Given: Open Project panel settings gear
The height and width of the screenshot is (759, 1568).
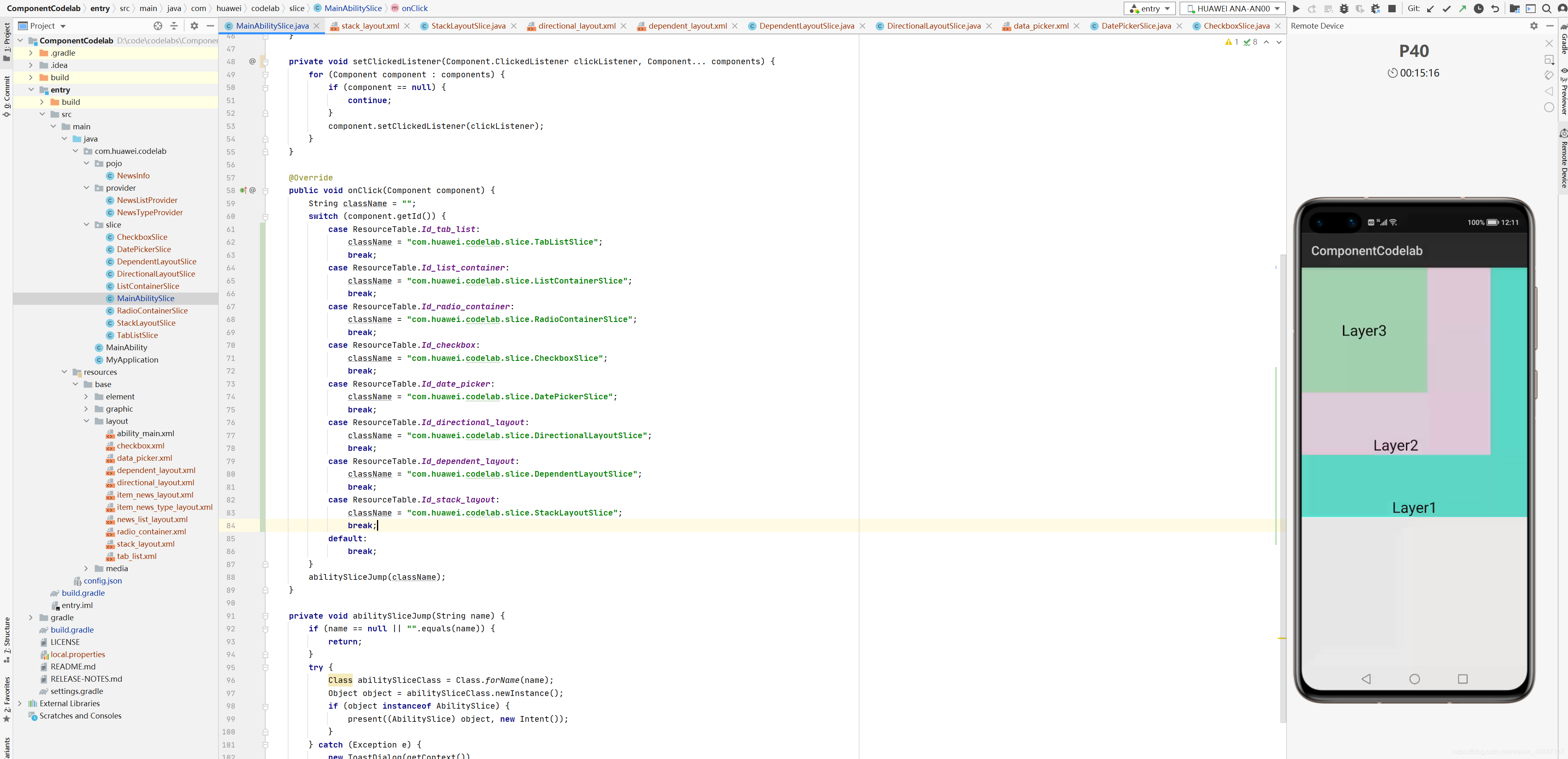Looking at the screenshot, I should (x=194, y=25).
